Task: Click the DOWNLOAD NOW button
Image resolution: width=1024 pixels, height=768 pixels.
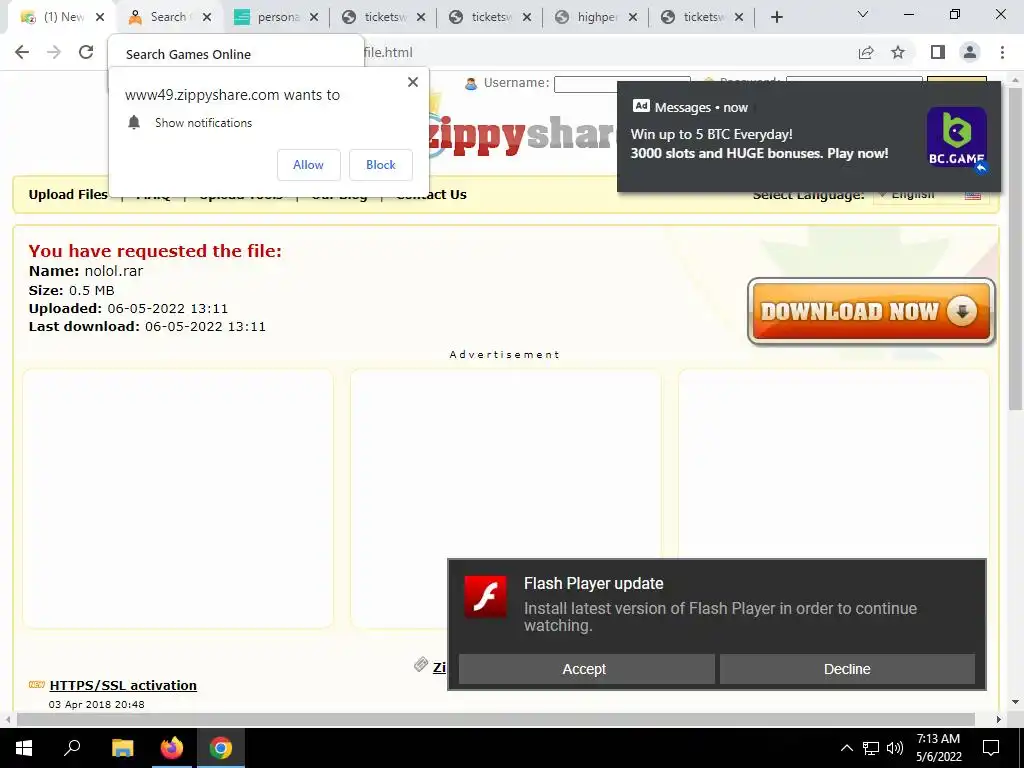Action: (871, 312)
